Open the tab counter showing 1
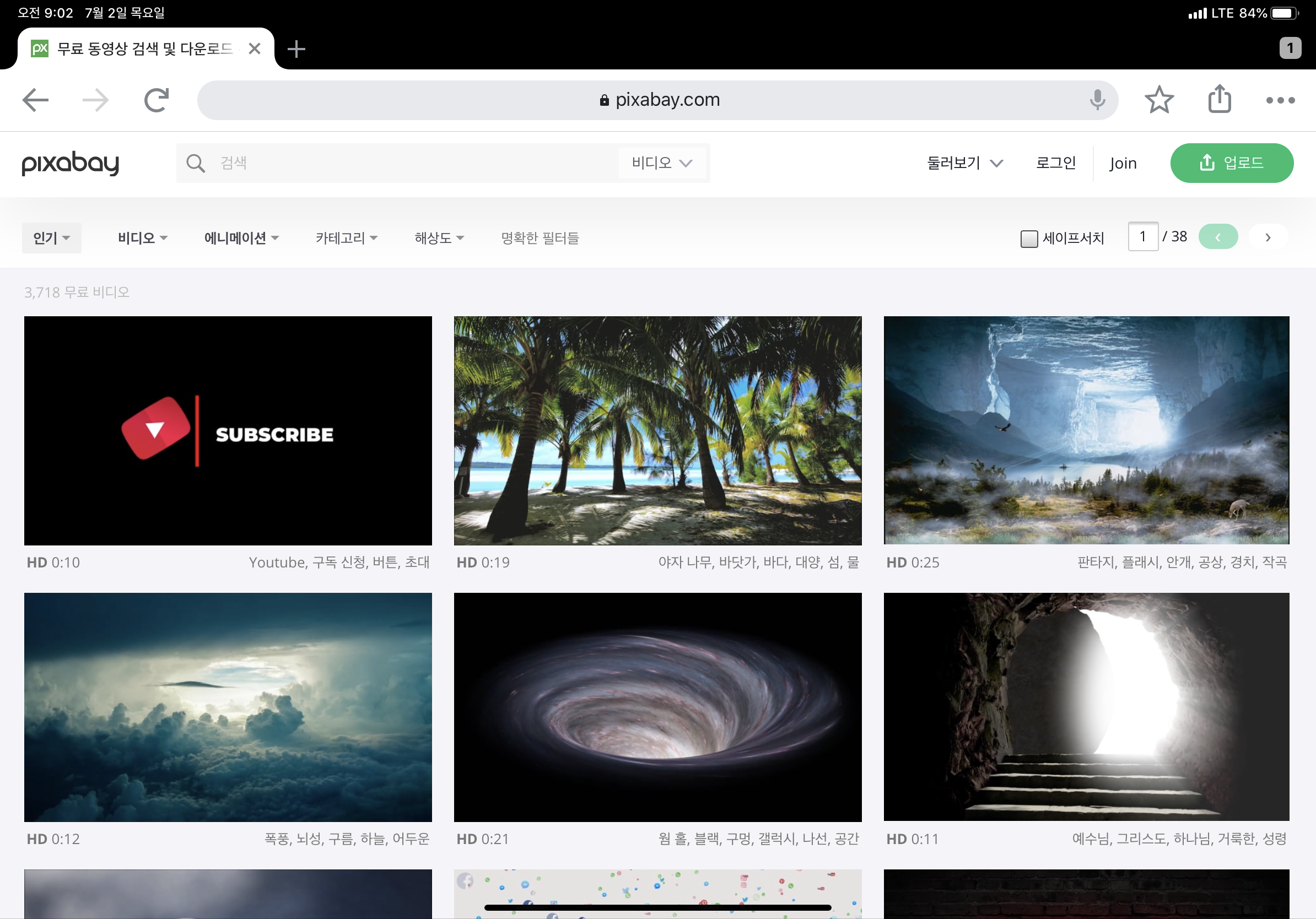Image resolution: width=1316 pixels, height=919 pixels. (1290, 48)
